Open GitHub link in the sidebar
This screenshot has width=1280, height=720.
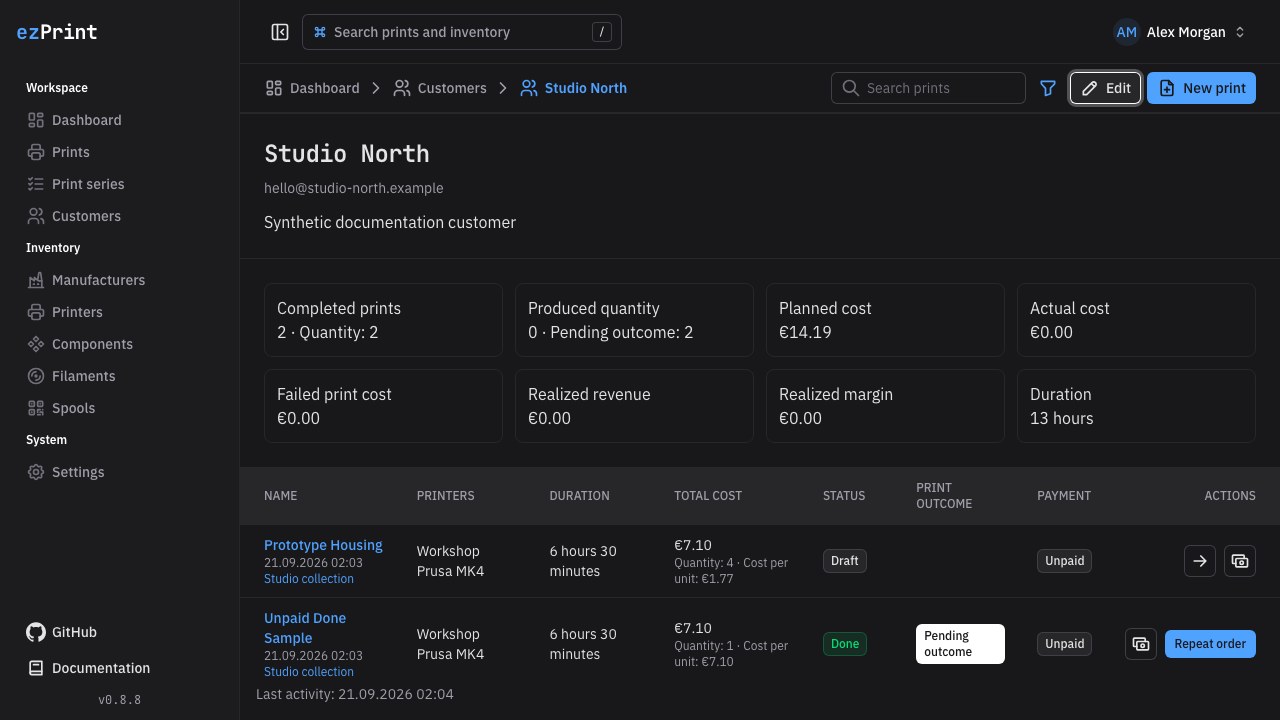pos(62,632)
